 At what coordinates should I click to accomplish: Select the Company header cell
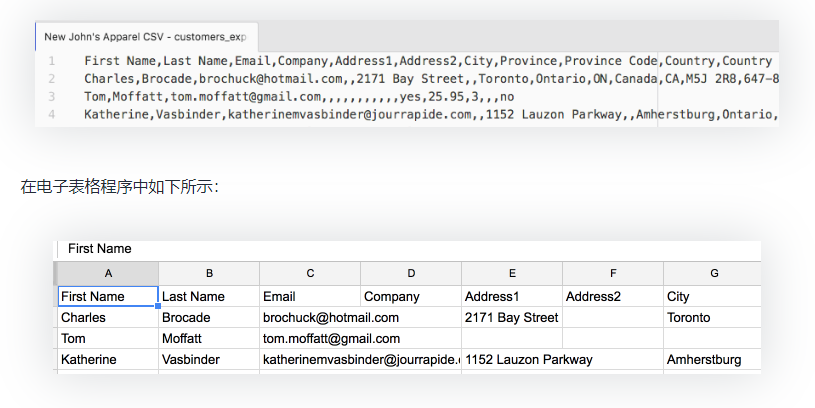tap(411, 296)
